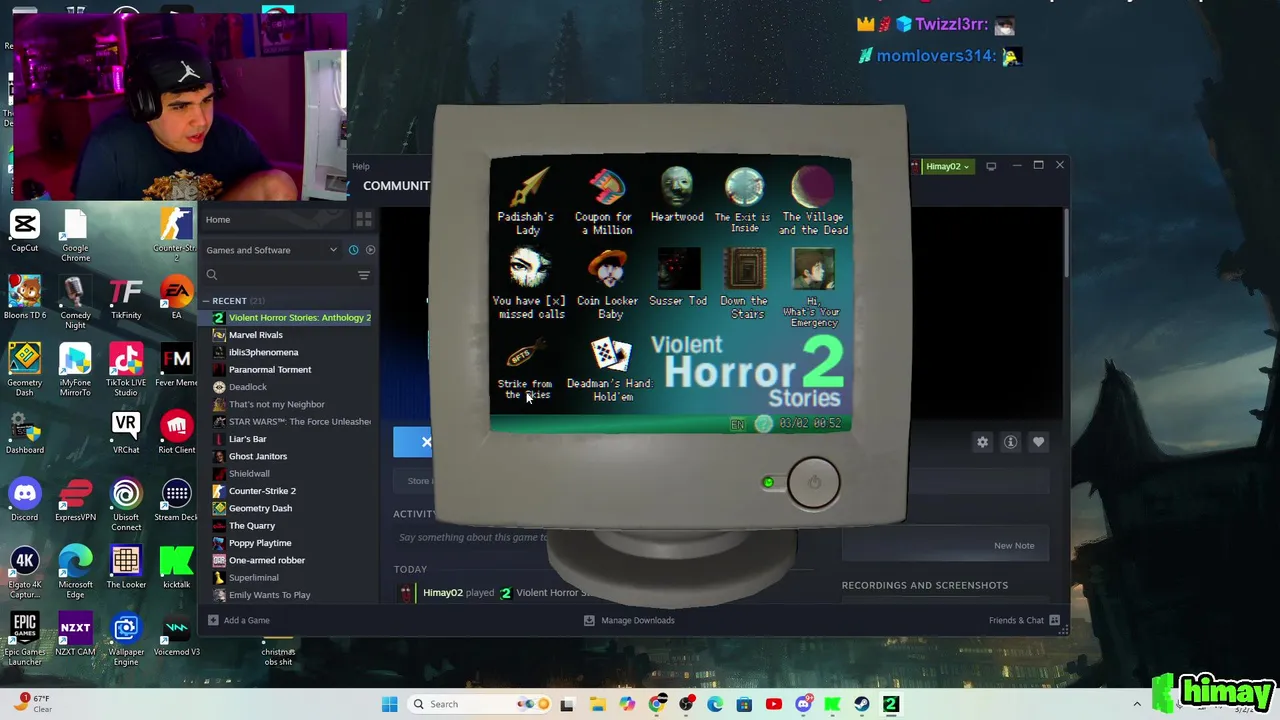Select Geometry Dash in Steam library
Image resolution: width=1280 pixels, height=720 pixels.
[260, 508]
